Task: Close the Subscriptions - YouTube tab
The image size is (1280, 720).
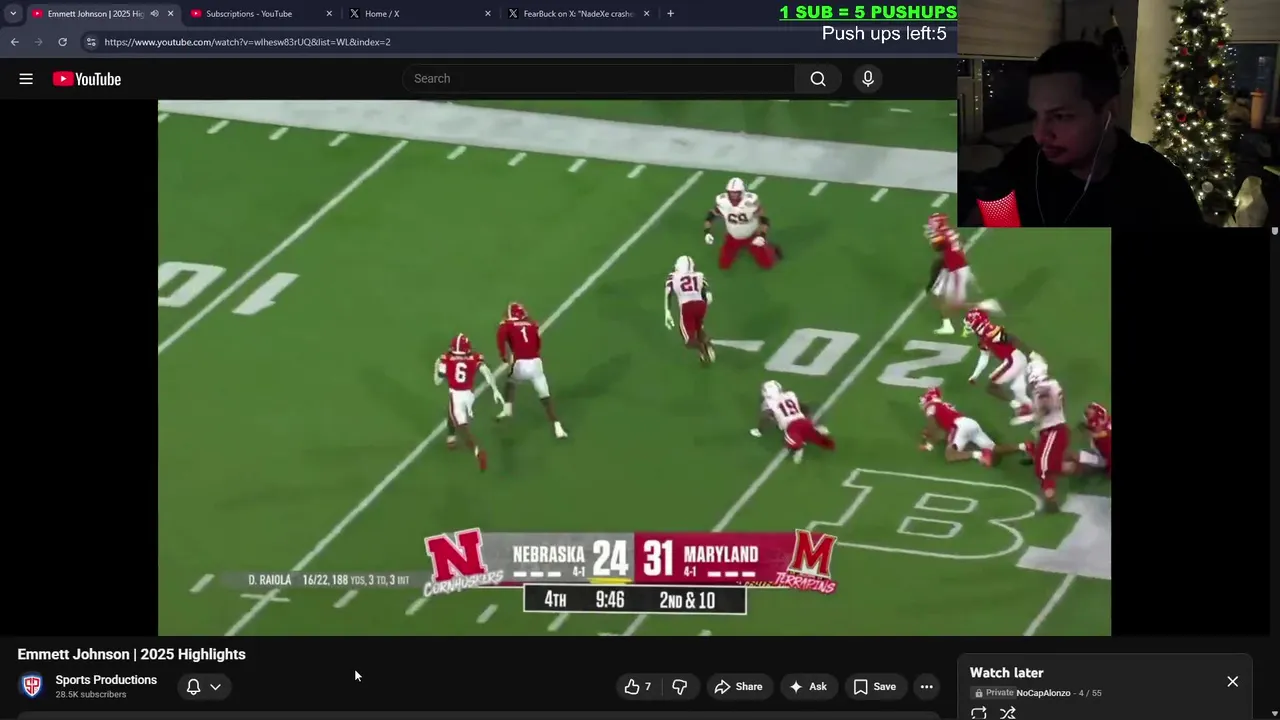Action: coord(329,14)
